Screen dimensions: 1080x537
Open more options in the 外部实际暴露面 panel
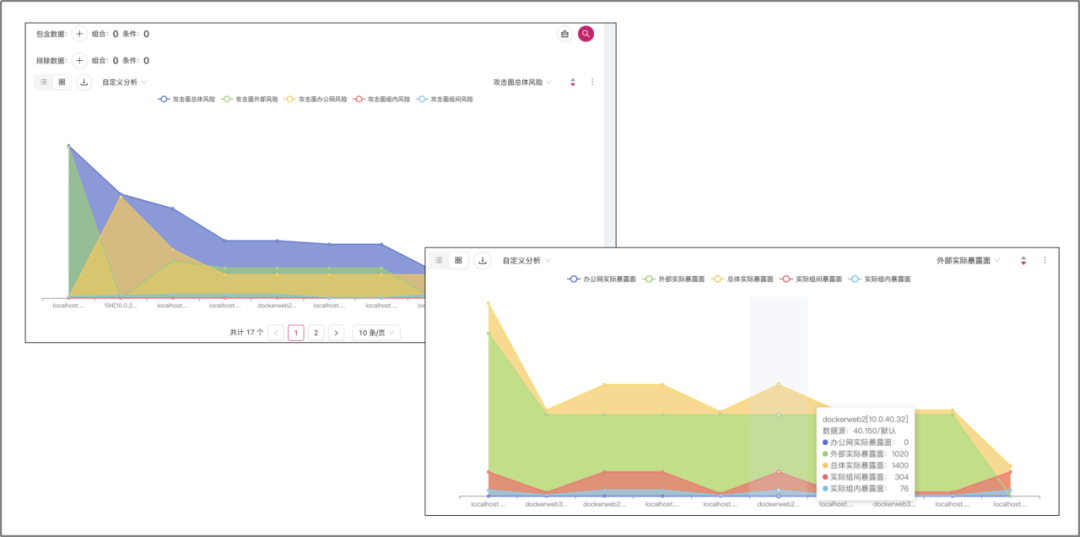[1045, 260]
